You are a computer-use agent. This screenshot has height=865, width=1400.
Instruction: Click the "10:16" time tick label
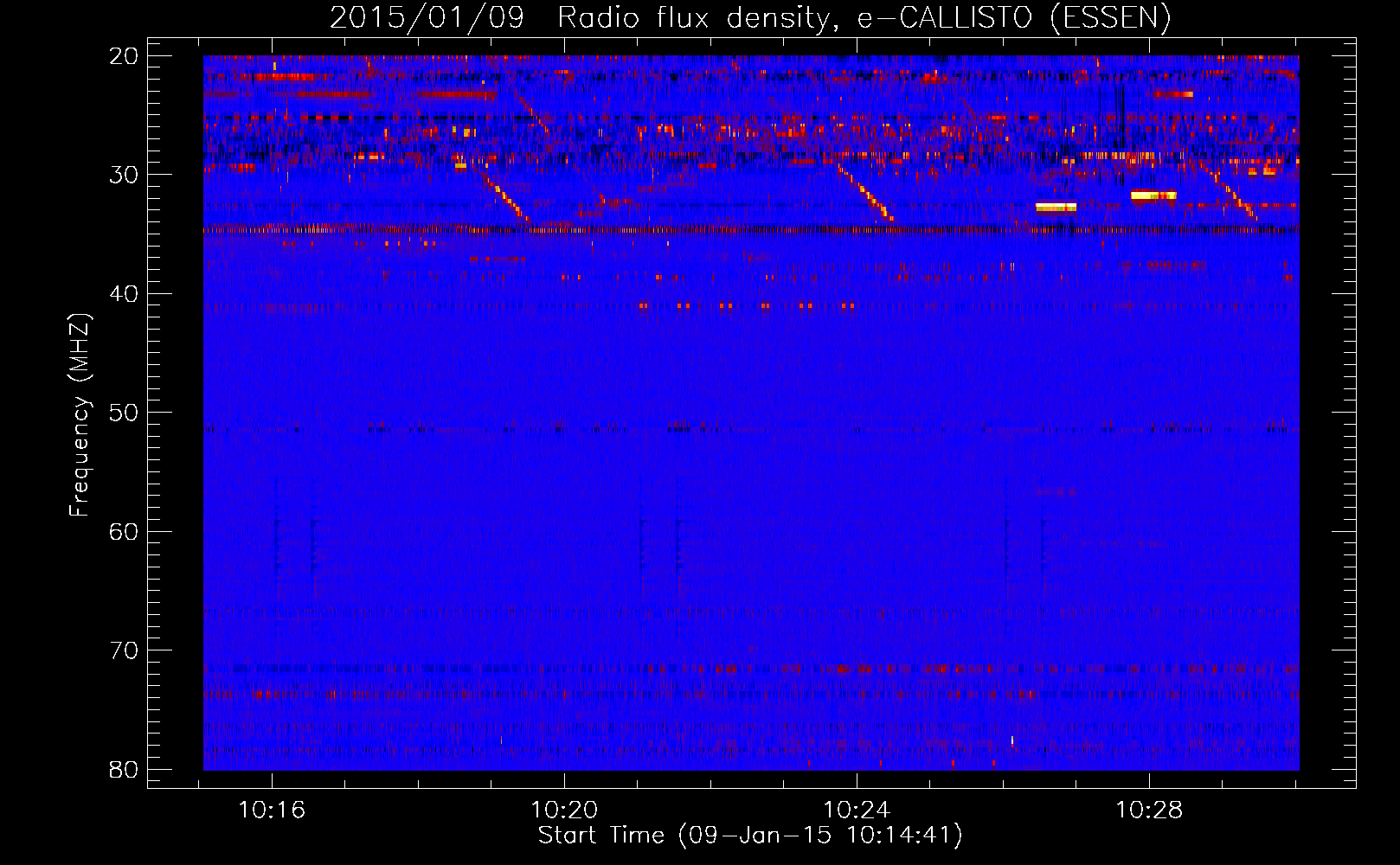(272, 811)
